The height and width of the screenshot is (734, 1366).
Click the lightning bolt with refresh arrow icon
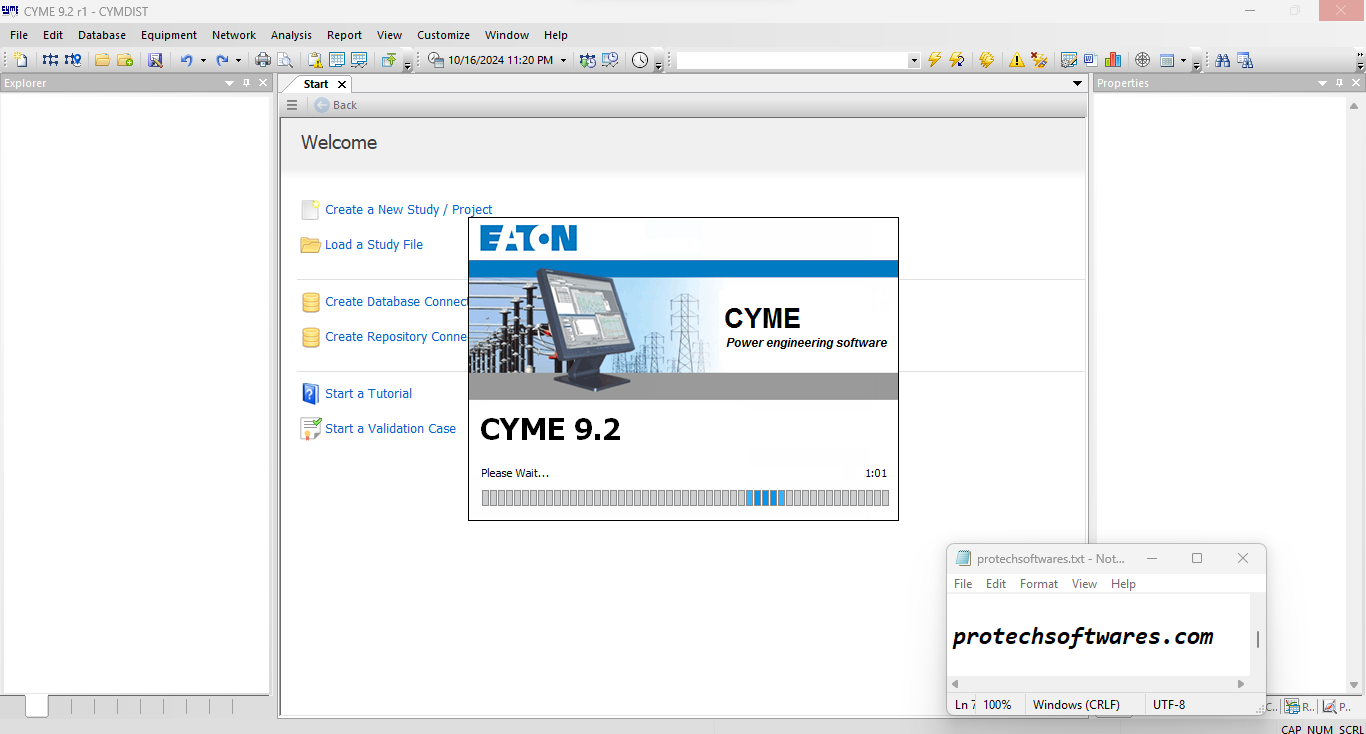click(x=957, y=60)
